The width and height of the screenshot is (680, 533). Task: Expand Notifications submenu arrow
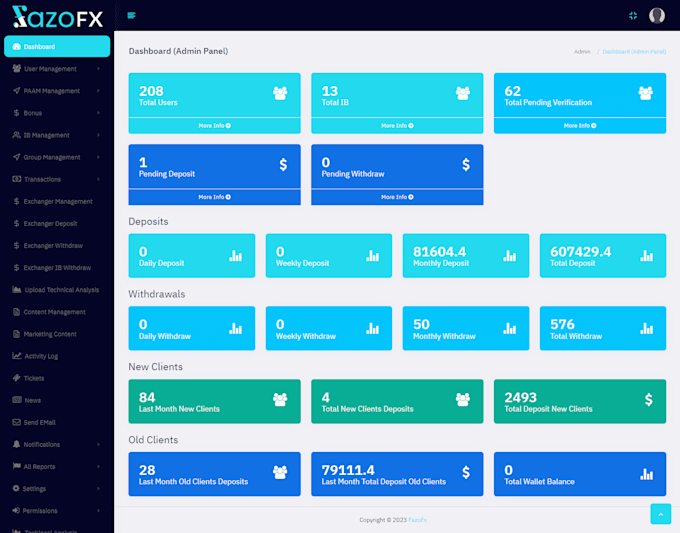click(98, 444)
